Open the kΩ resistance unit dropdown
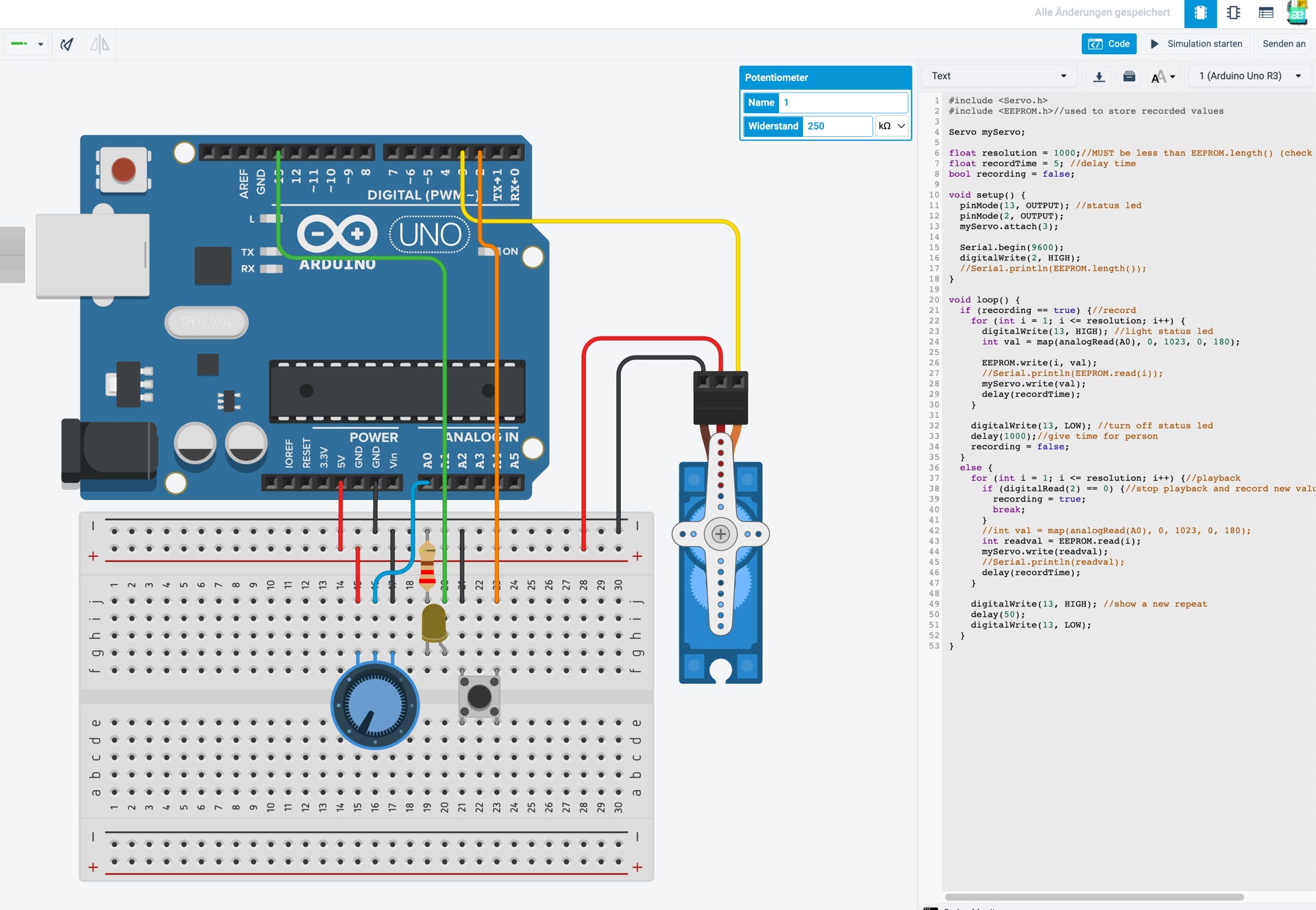This screenshot has width=1316, height=910. (892, 126)
